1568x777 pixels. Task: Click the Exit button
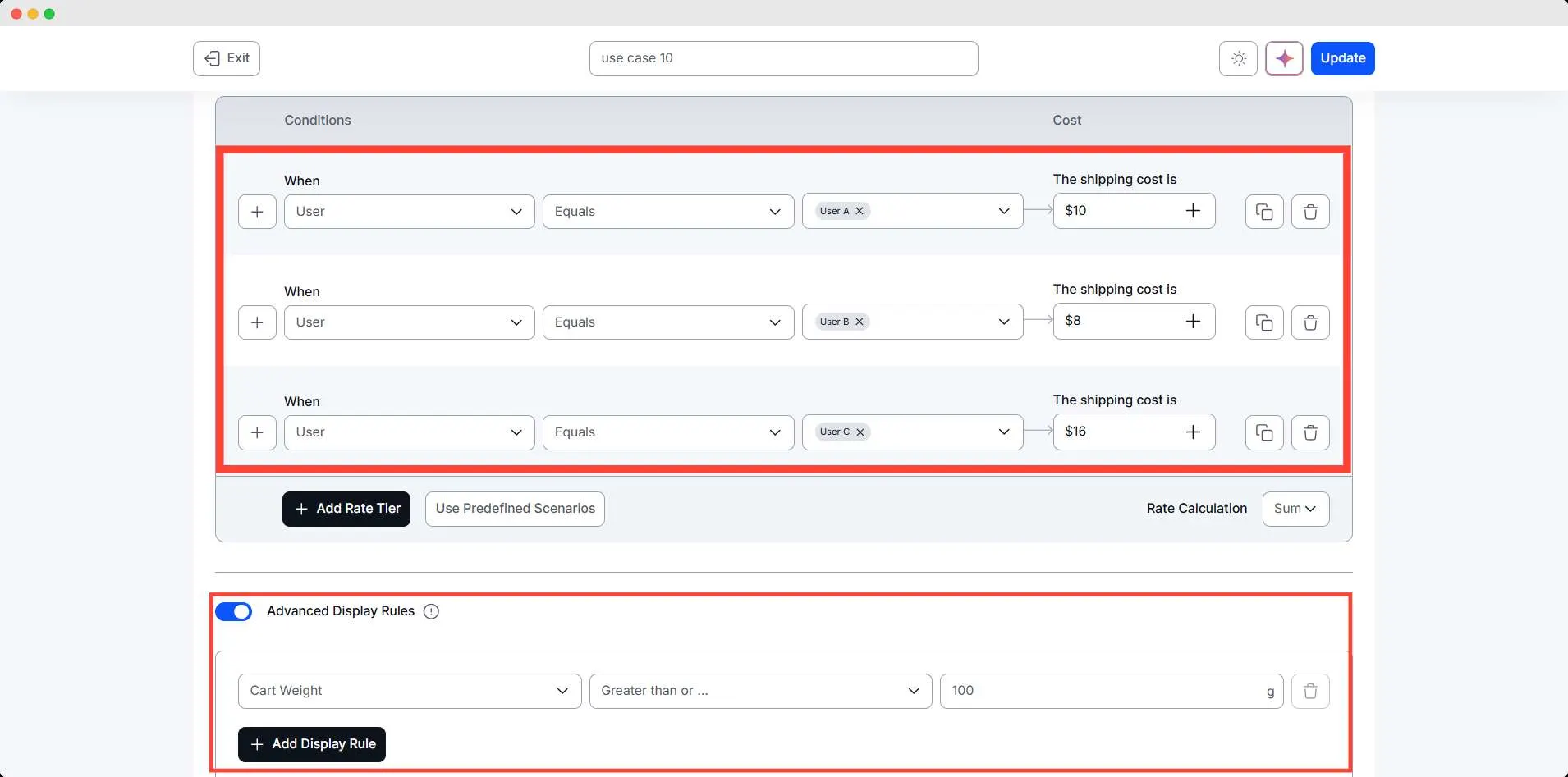click(226, 57)
